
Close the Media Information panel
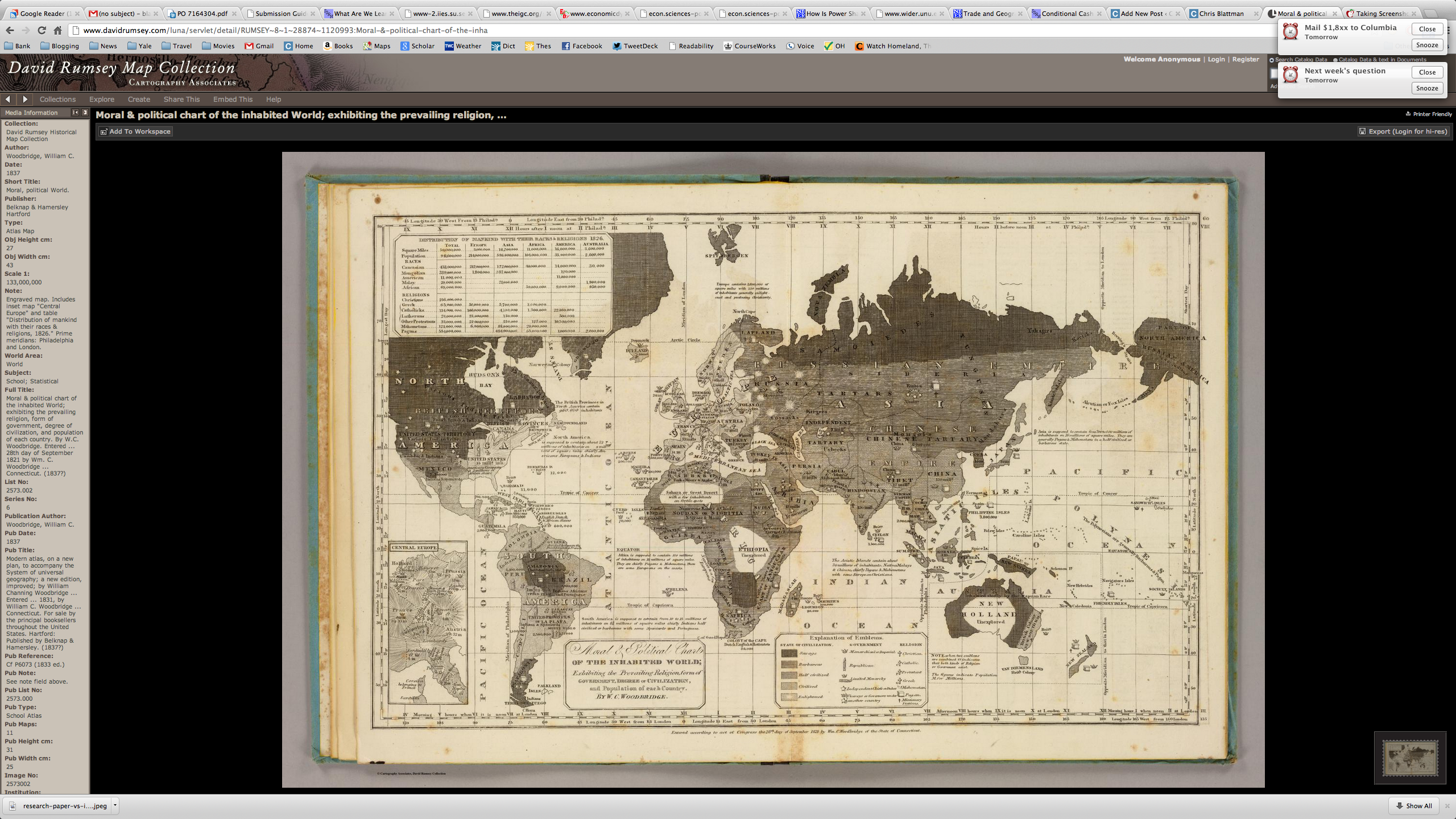(x=85, y=113)
